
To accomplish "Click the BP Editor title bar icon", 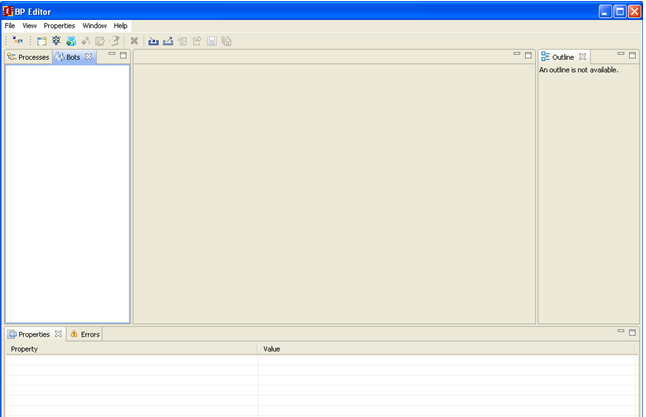I will pyautogui.click(x=7, y=11).
